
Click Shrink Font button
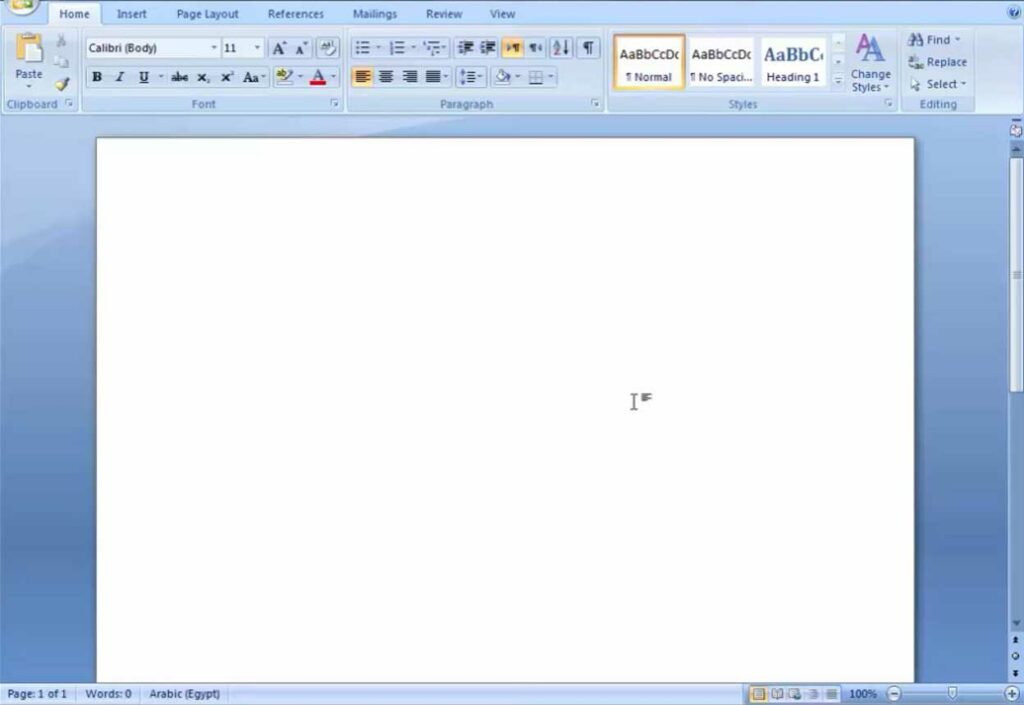pyautogui.click(x=301, y=48)
